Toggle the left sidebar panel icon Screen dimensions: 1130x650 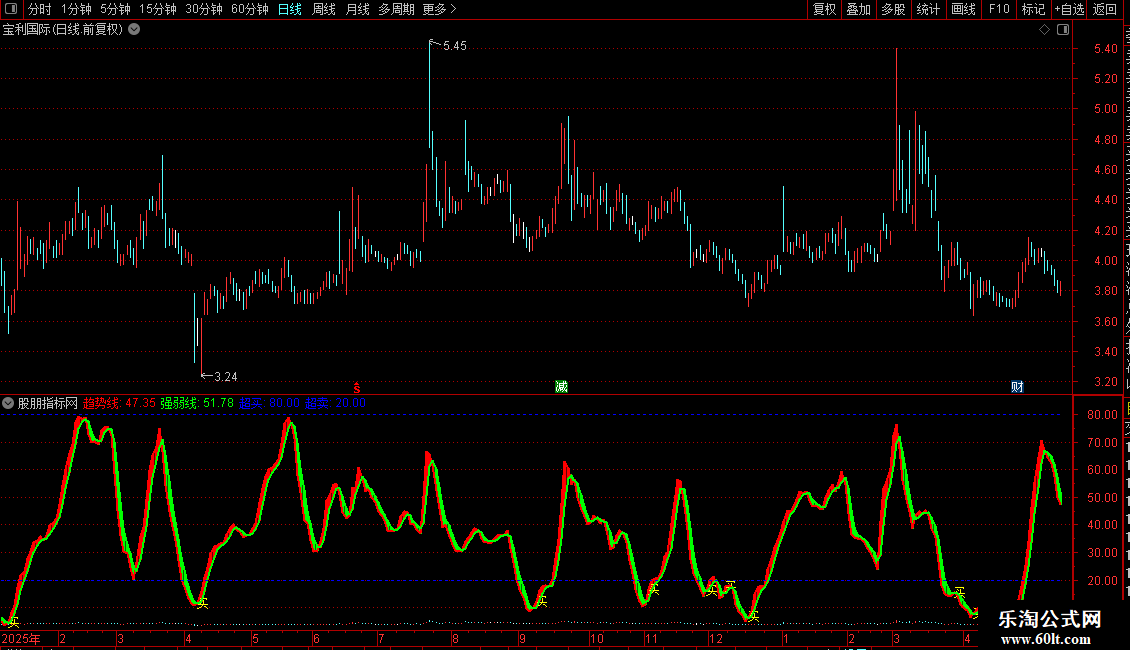11,9
